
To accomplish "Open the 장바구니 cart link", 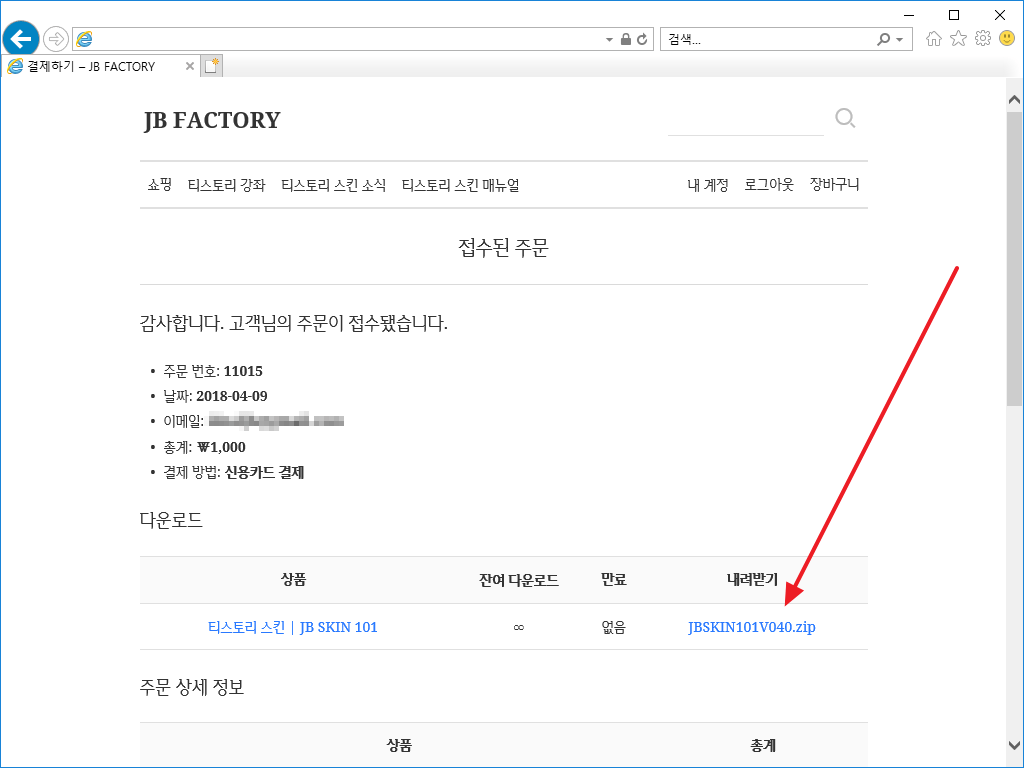I will click(835, 185).
